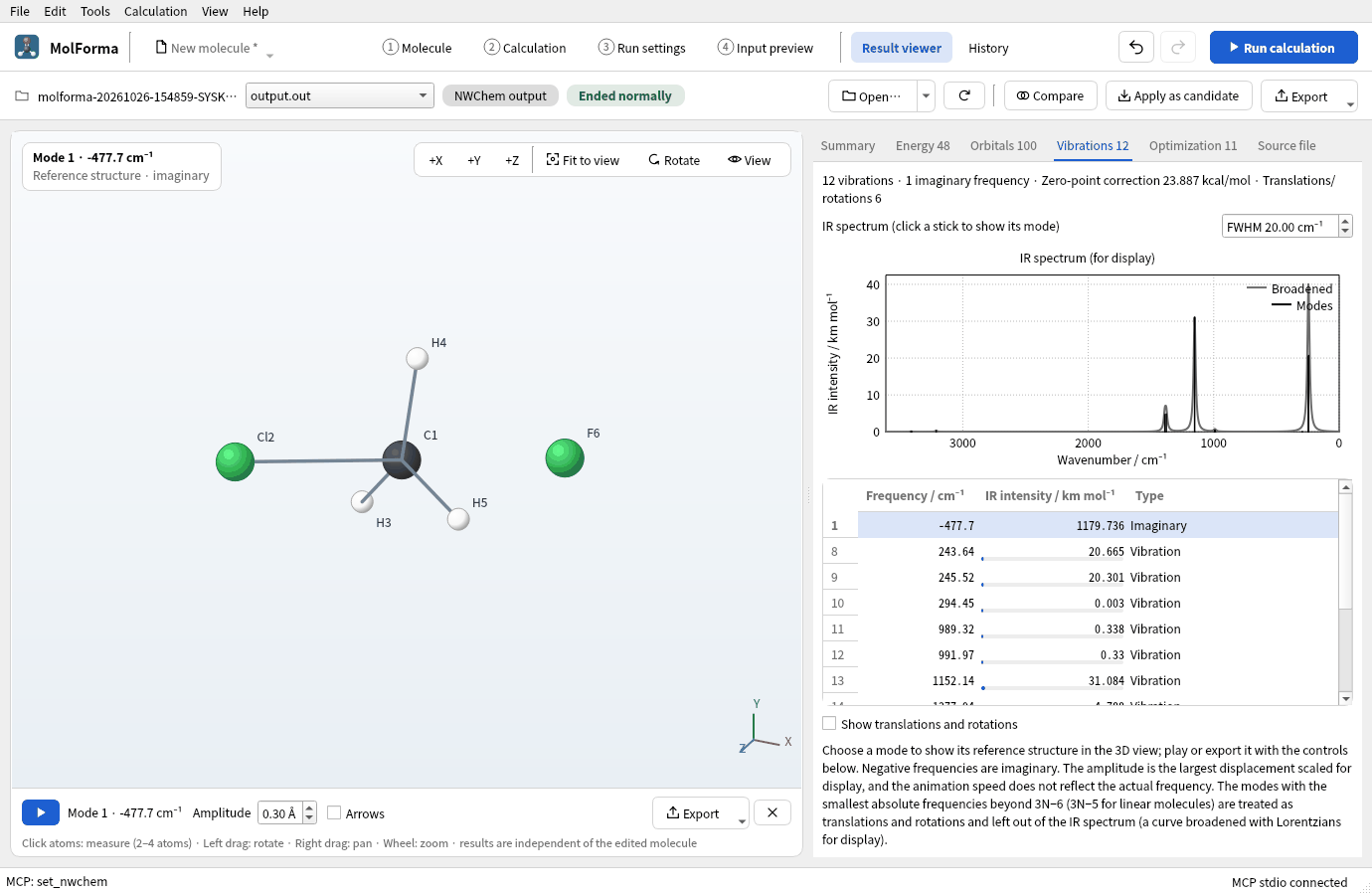Align view along +X axis
The height and width of the screenshot is (895, 1372).
pos(435,160)
